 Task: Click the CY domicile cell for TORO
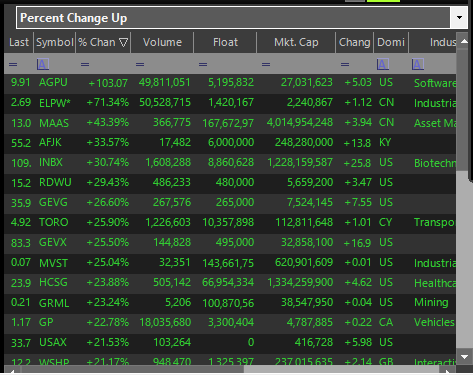coord(385,223)
